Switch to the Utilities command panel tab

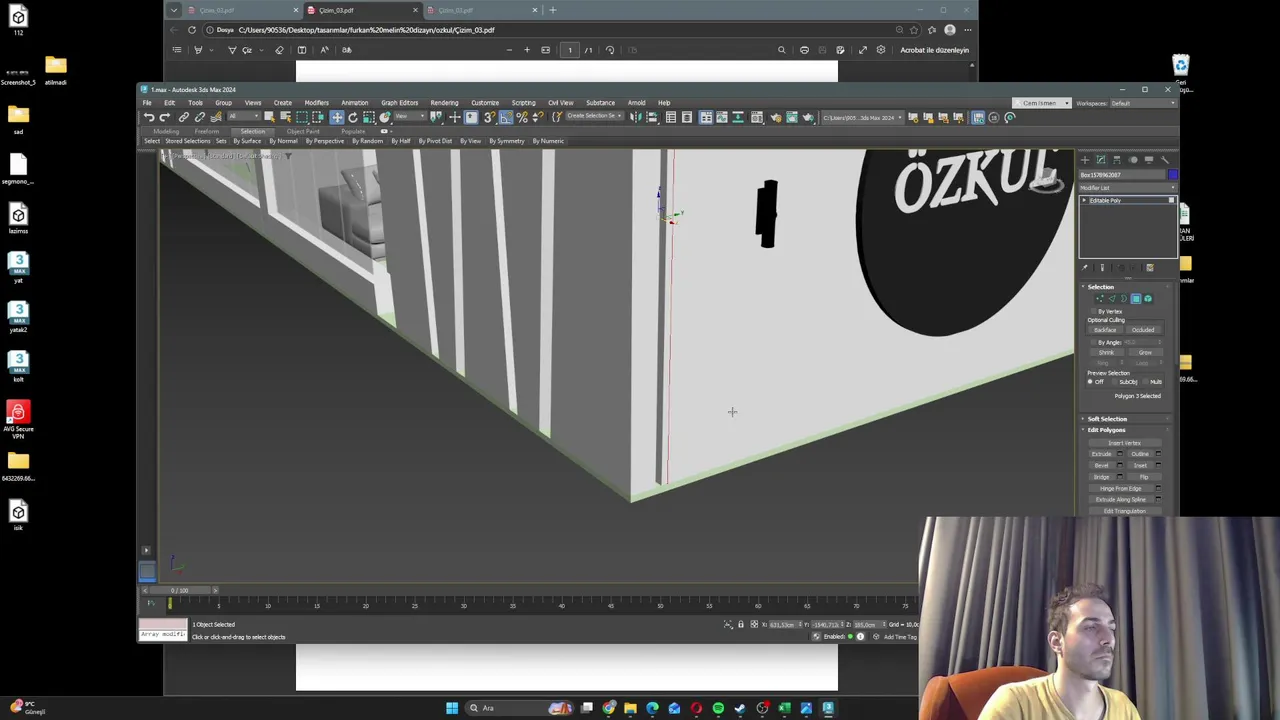1165,160
